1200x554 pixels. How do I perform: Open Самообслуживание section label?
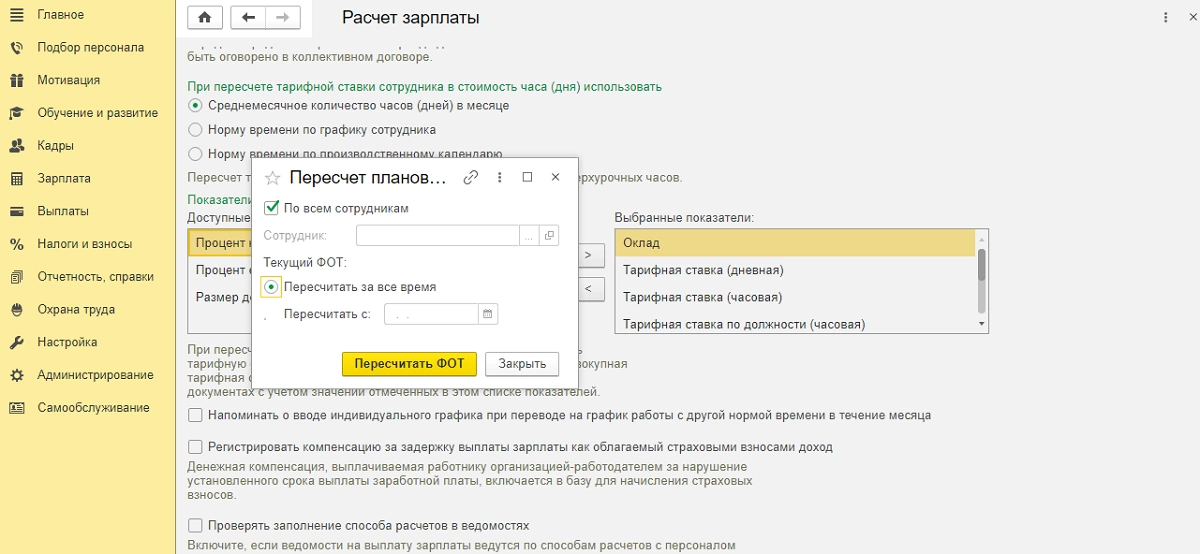click(x=94, y=408)
